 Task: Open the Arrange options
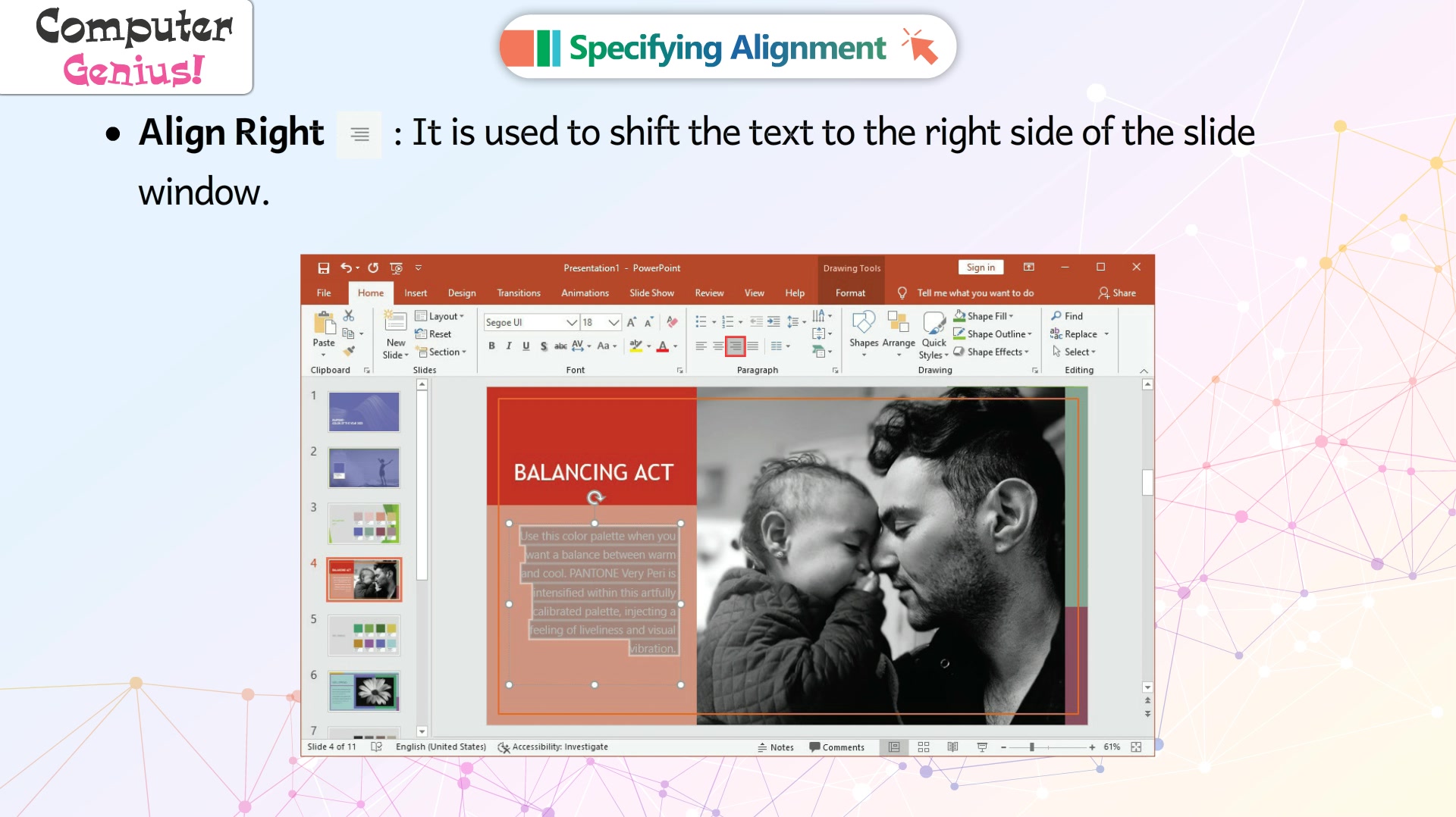(x=899, y=332)
